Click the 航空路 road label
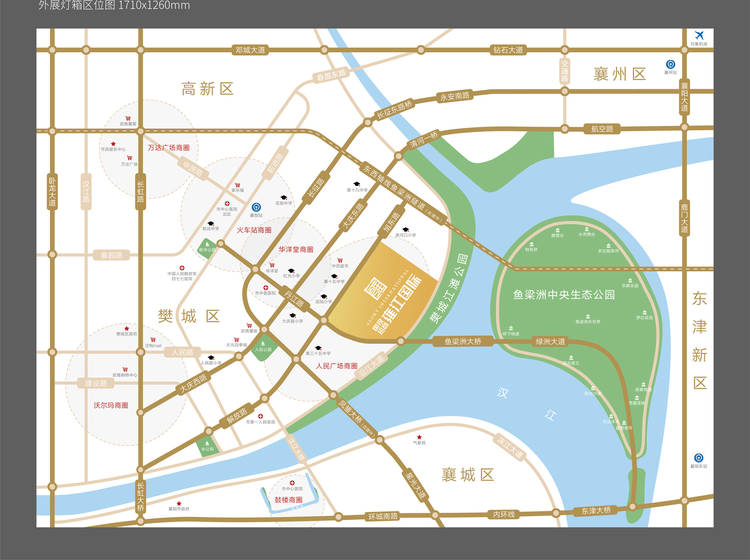 [x=602, y=129]
